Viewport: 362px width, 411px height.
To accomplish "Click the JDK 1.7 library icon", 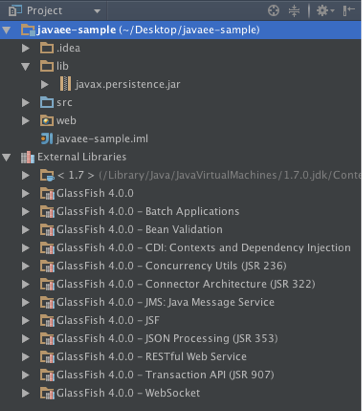I will (x=47, y=175).
